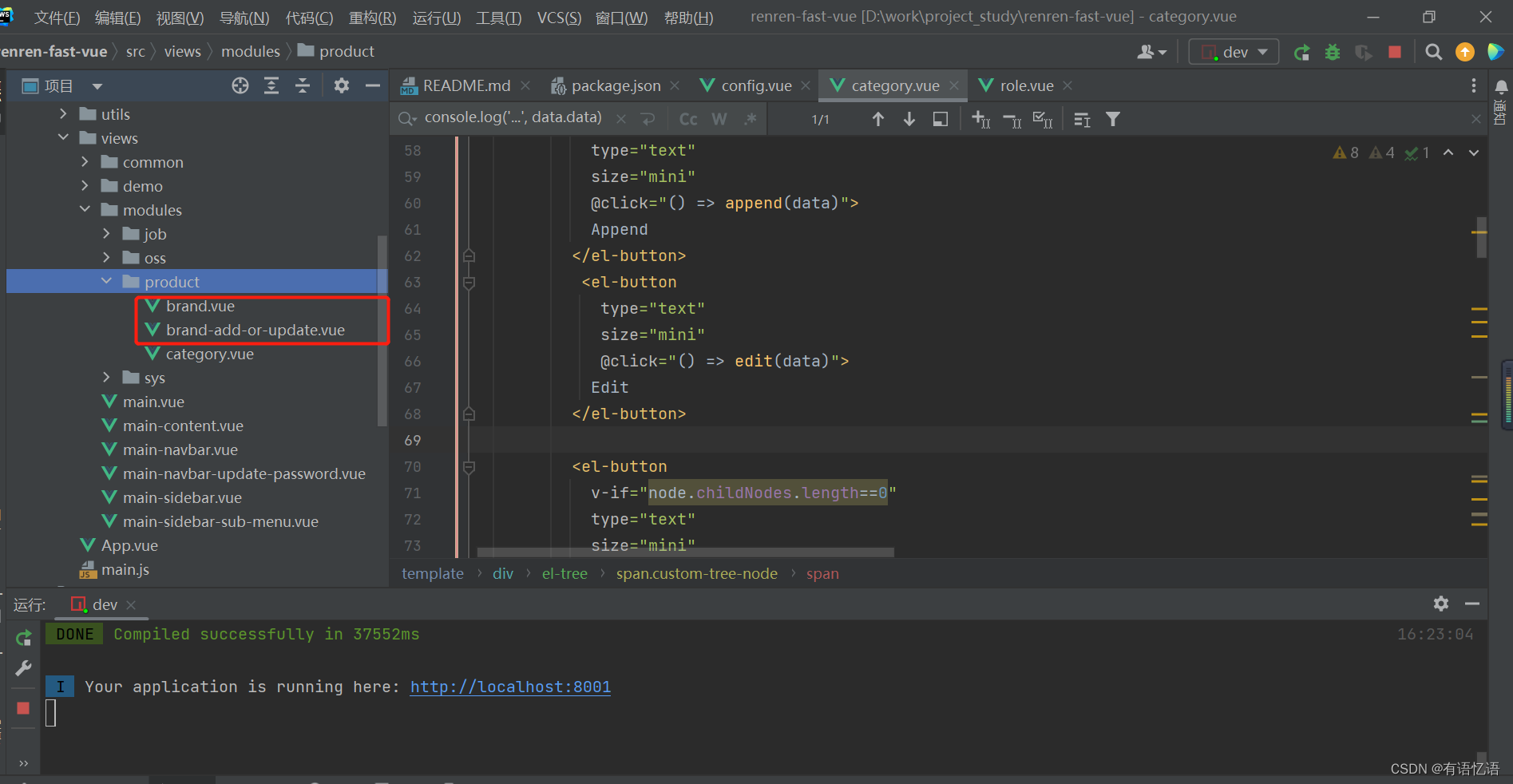This screenshot has height=784, width=1513.
Task: Toggle multiline search layout icon
Action: coord(1082,119)
